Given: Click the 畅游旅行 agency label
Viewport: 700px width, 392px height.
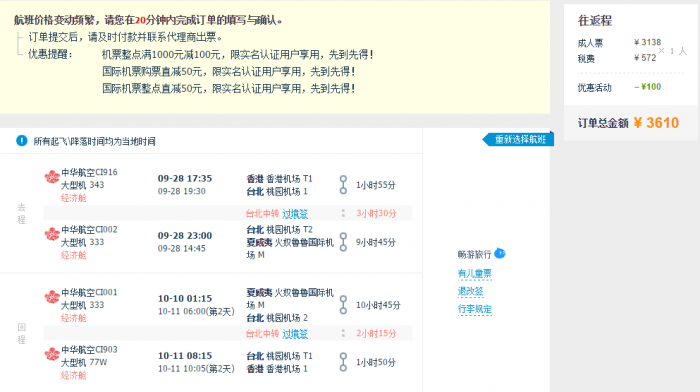Looking at the screenshot, I should (474, 254).
